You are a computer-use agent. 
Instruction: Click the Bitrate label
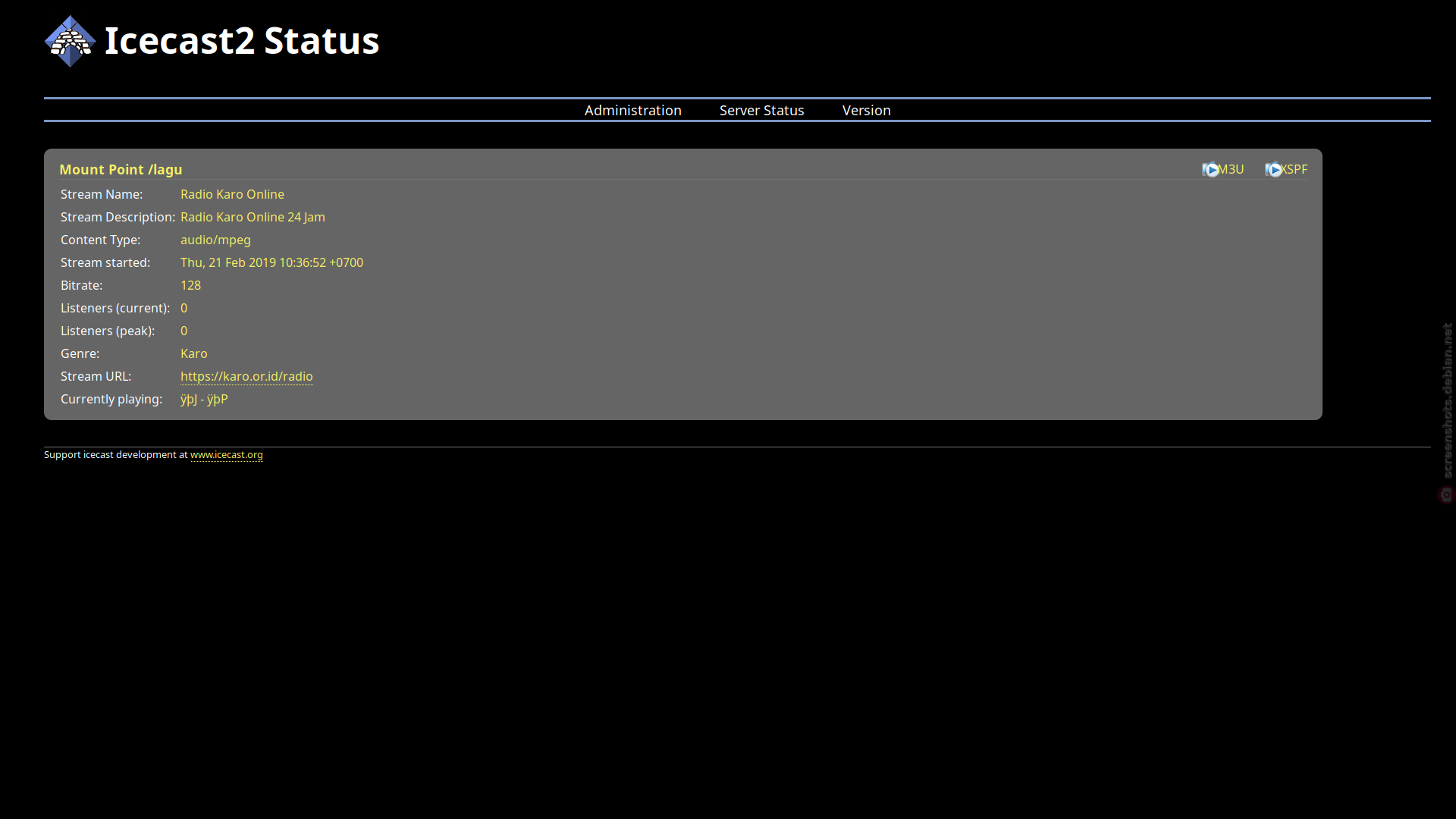click(81, 285)
